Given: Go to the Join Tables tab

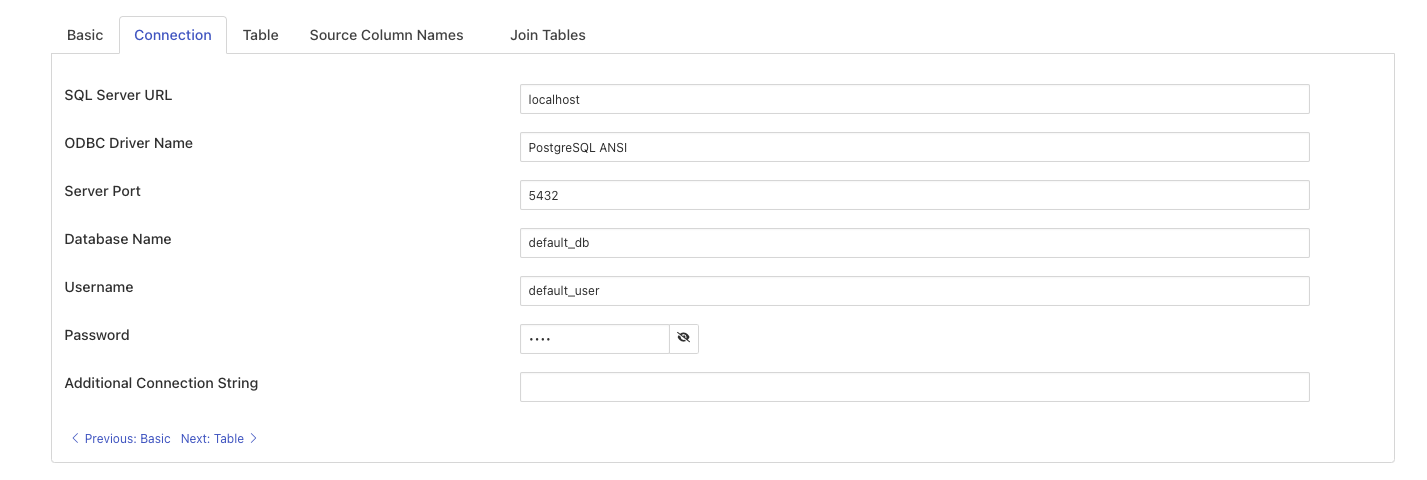Looking at the screenshot, I should pyautogui.click(x=548, y=35).
